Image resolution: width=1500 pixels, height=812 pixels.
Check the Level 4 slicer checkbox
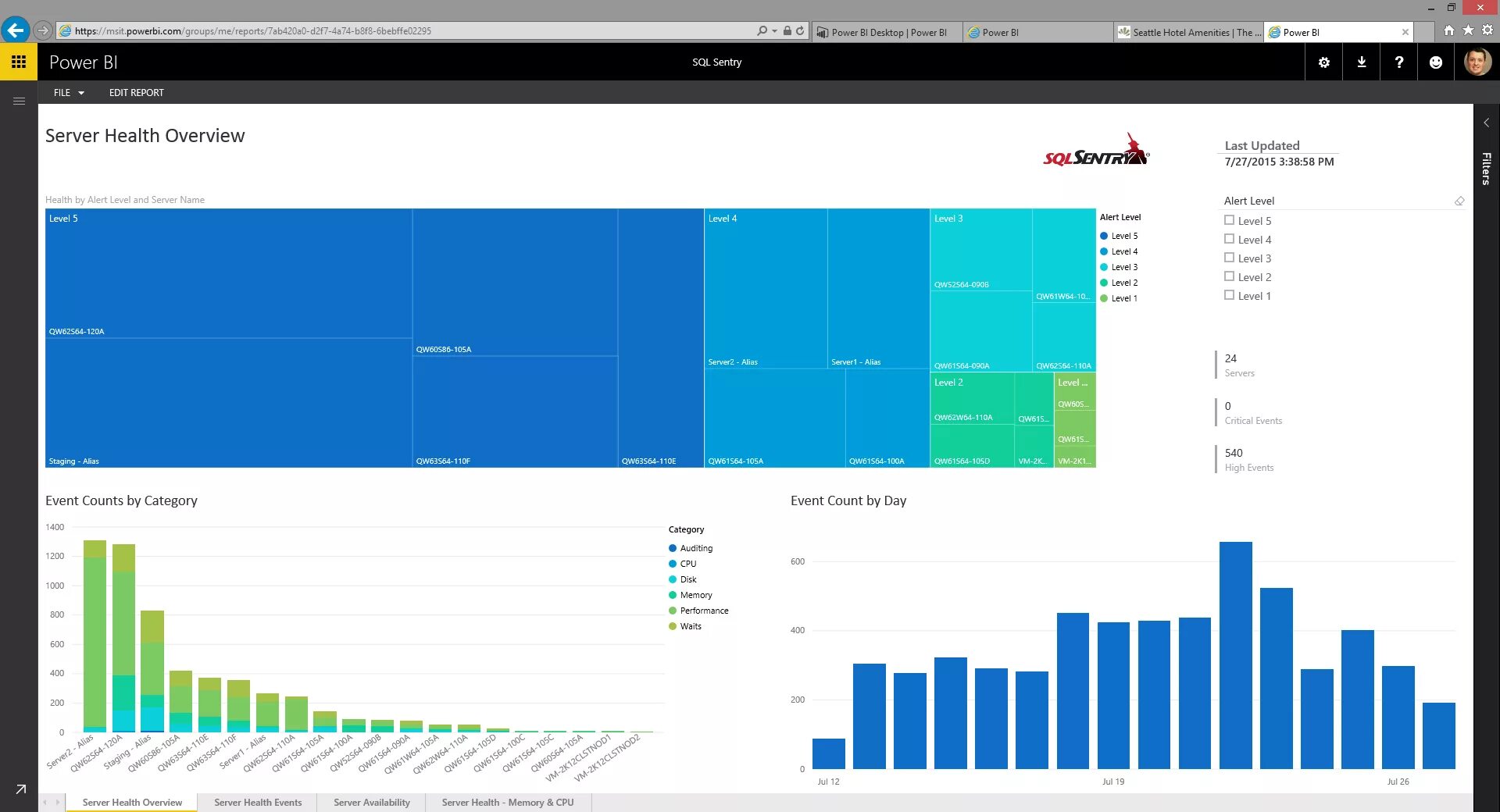(1229, 239)
